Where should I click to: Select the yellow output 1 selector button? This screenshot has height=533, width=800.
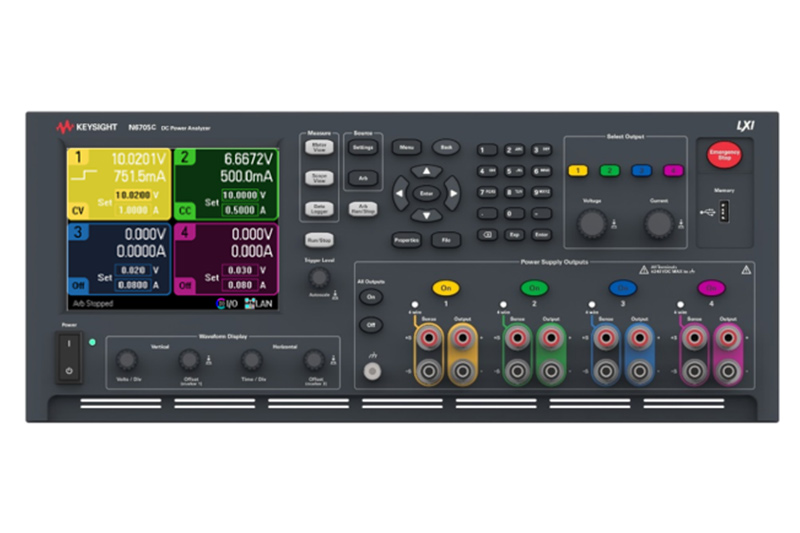pyautogui.click(x=578, y=170)
